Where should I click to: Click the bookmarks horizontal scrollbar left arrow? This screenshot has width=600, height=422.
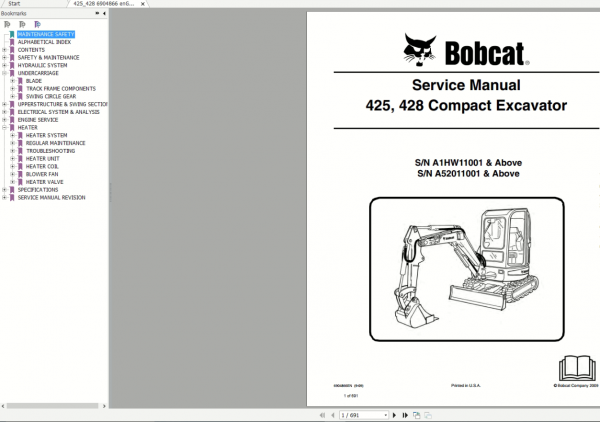click(3, 406)
